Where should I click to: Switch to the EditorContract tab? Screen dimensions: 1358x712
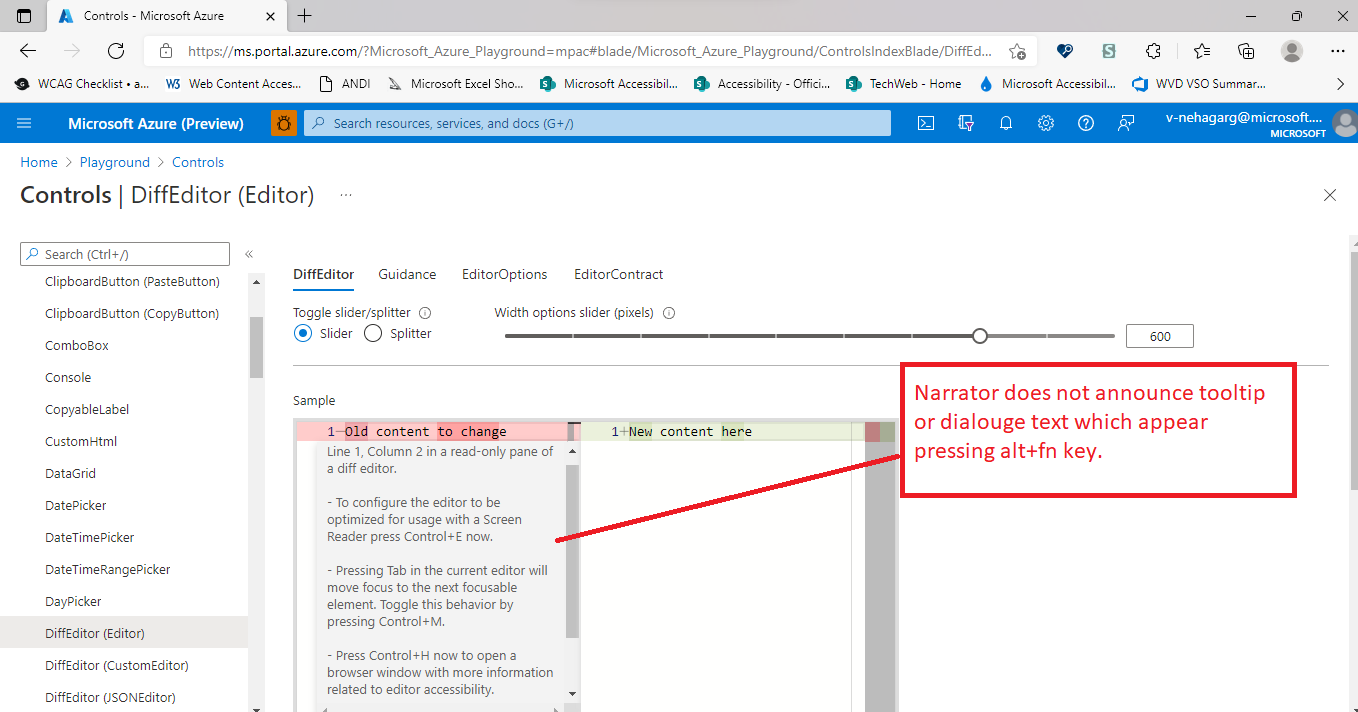[x=618, y=274]
